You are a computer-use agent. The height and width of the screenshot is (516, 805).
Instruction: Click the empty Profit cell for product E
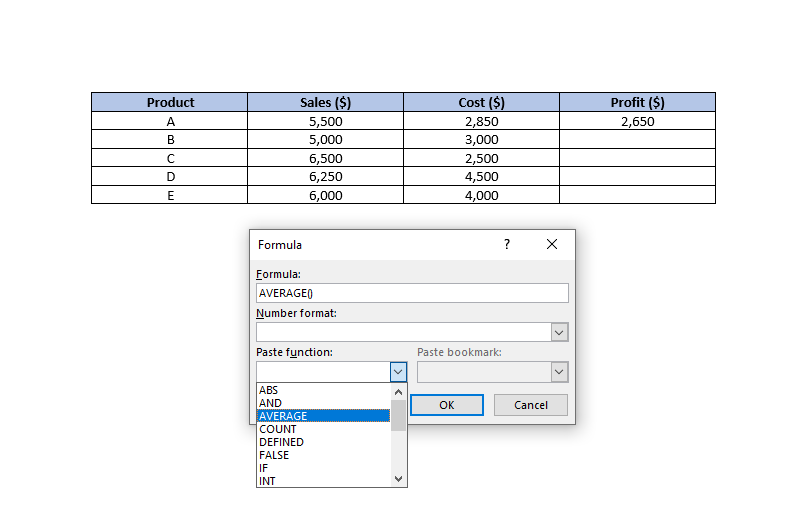click(638, 195)
